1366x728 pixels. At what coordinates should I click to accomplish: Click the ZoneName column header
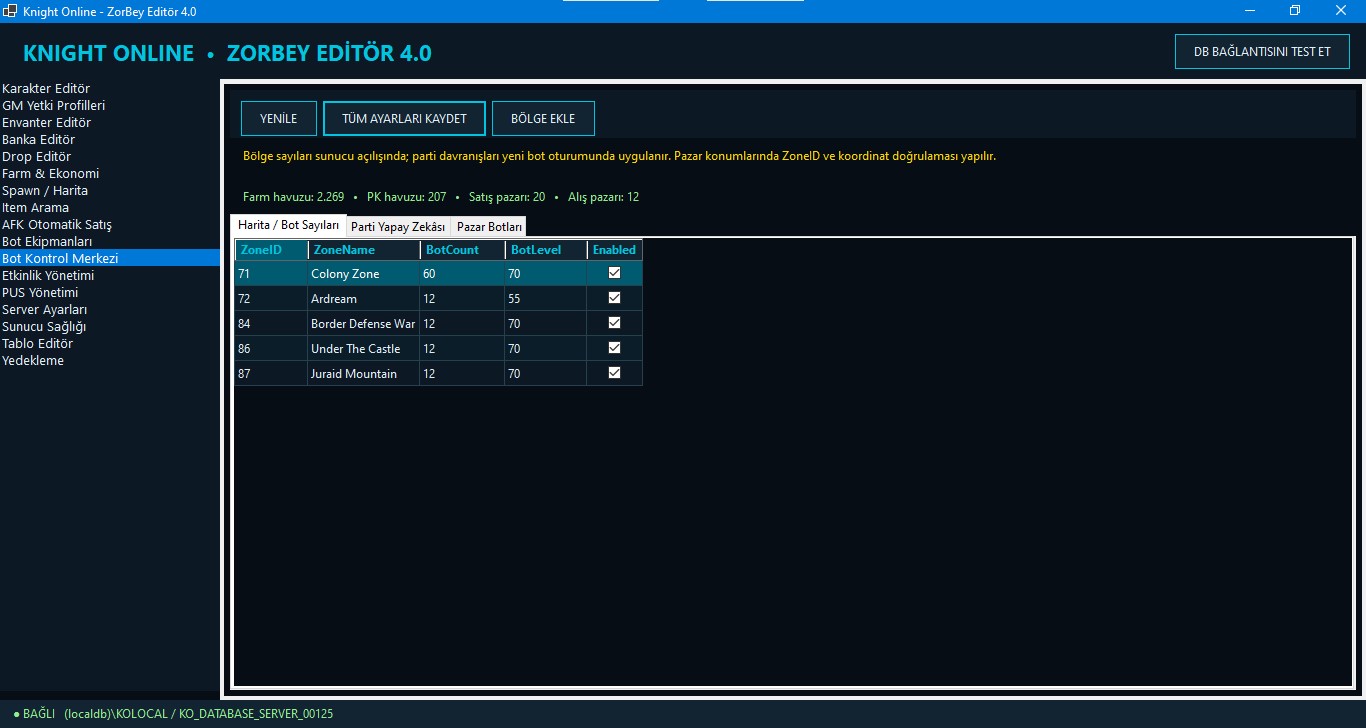point(364,250)
